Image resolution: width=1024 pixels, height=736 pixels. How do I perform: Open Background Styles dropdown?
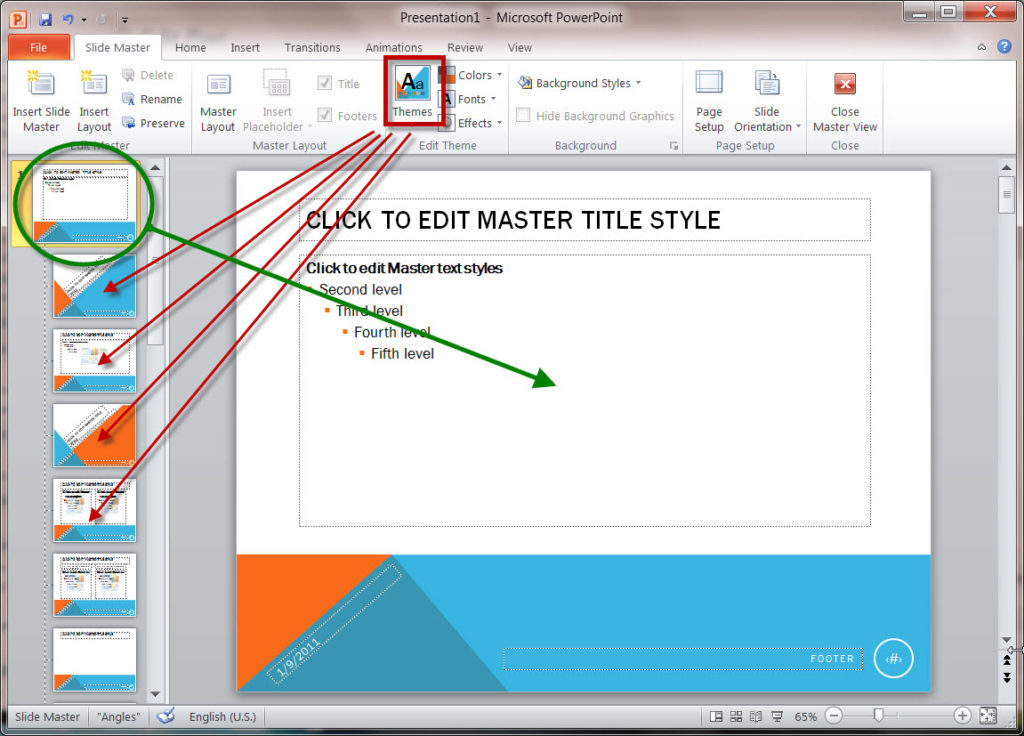[580, 83]
